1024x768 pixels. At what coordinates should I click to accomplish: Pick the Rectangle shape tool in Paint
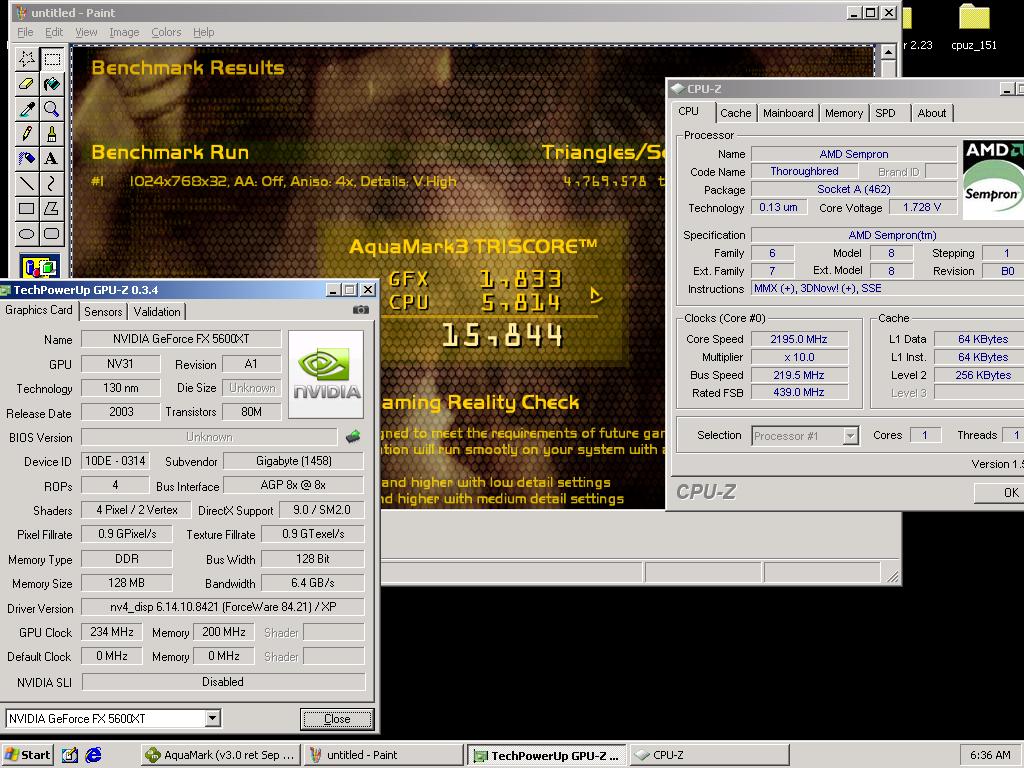point(27,208)
